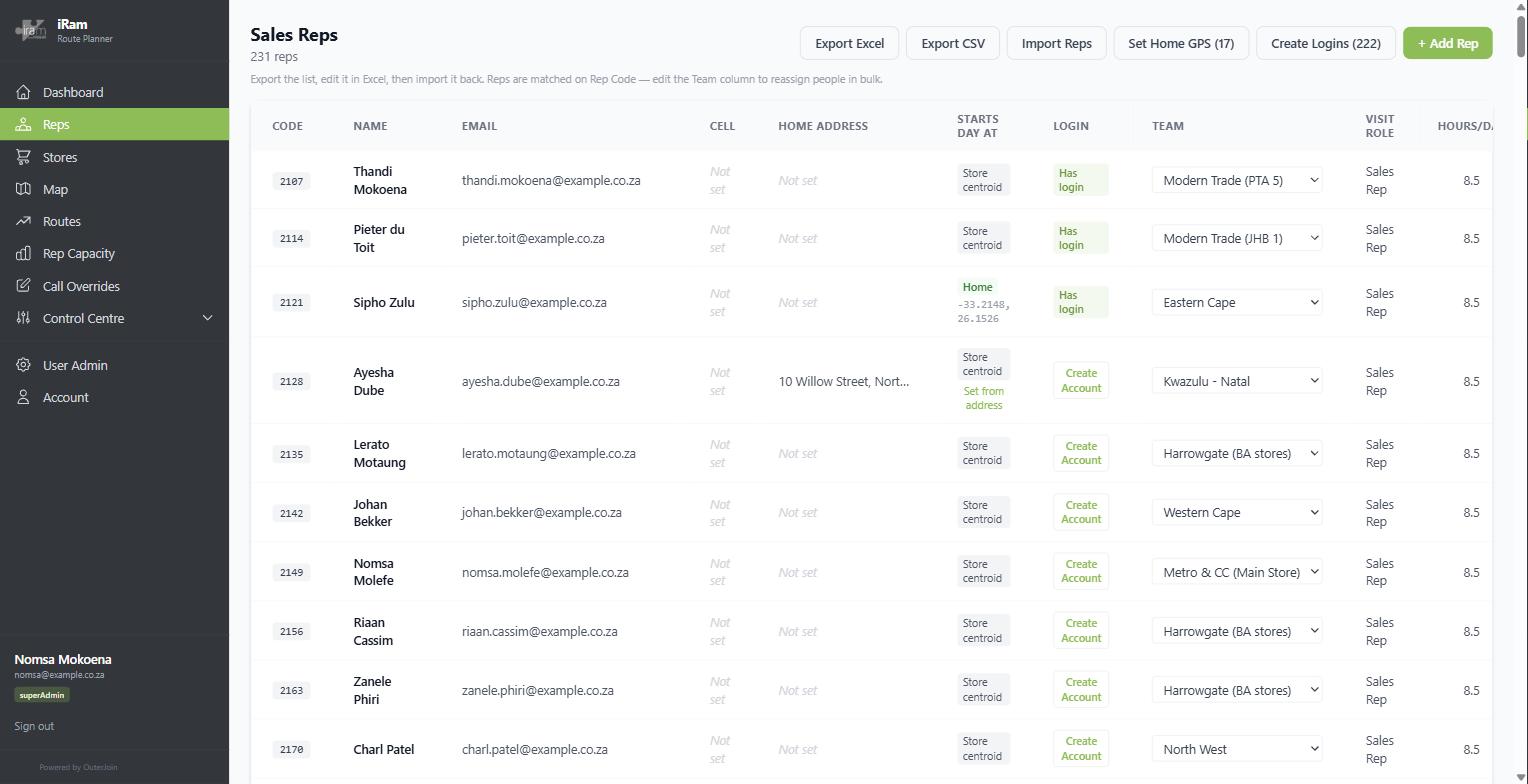Click the Dashboard home icon
This screenshot has height=784, width=1528.
click(23, 92)
